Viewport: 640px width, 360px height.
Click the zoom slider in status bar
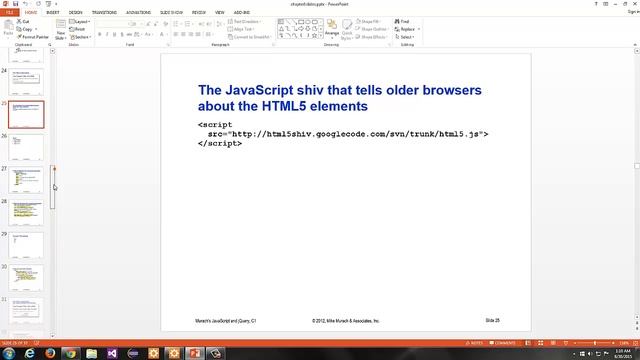click(x=594, y=343)
